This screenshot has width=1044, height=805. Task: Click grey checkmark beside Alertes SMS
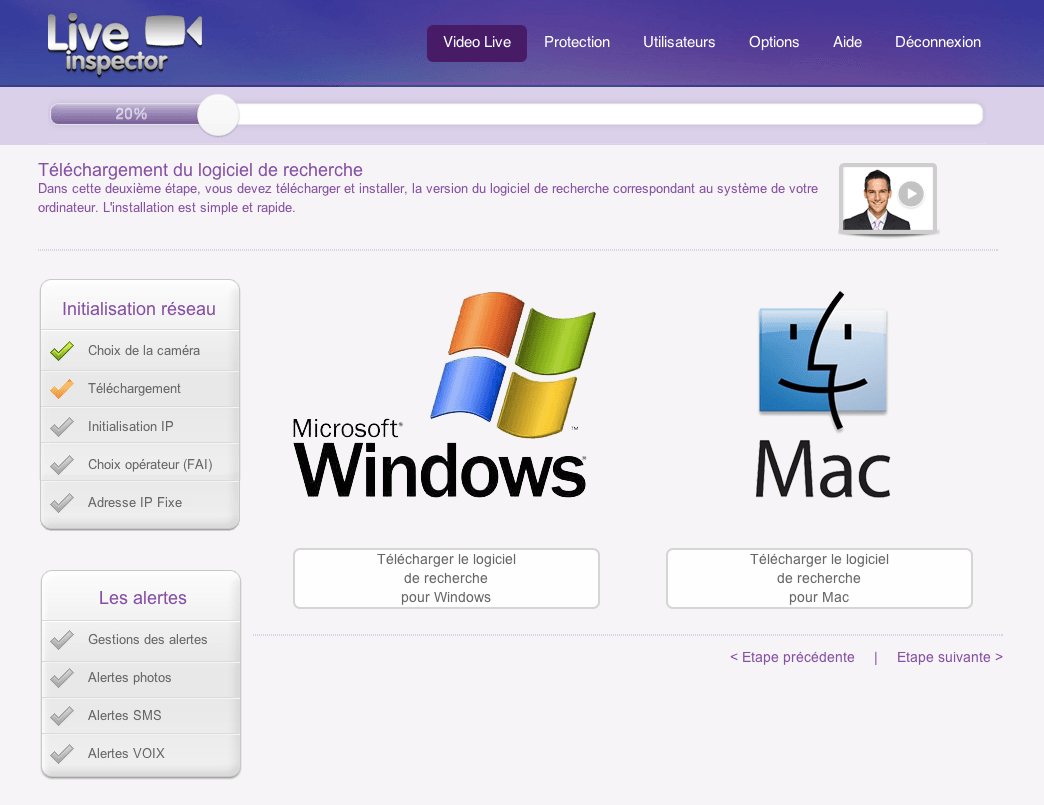(62, 715)
